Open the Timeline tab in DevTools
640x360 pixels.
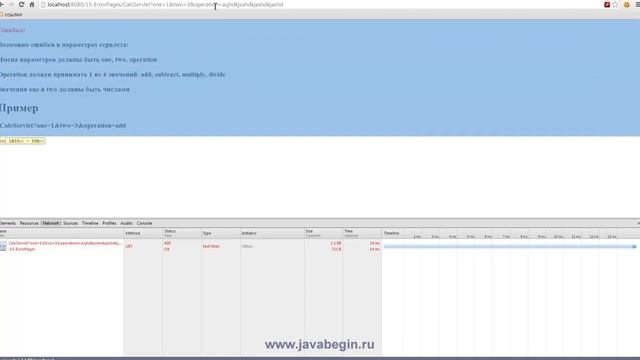pyautogui.click(x=90, y=223)
